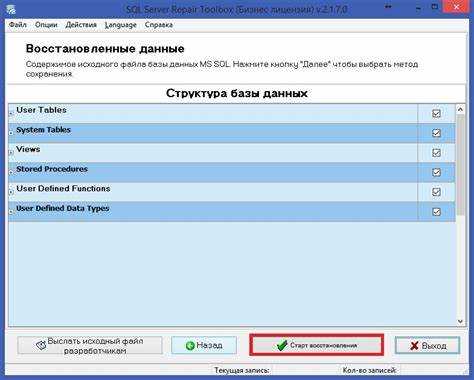Toggle the Views checkbox
Viewport: 474px width, 380px height.
pos(436,153)
